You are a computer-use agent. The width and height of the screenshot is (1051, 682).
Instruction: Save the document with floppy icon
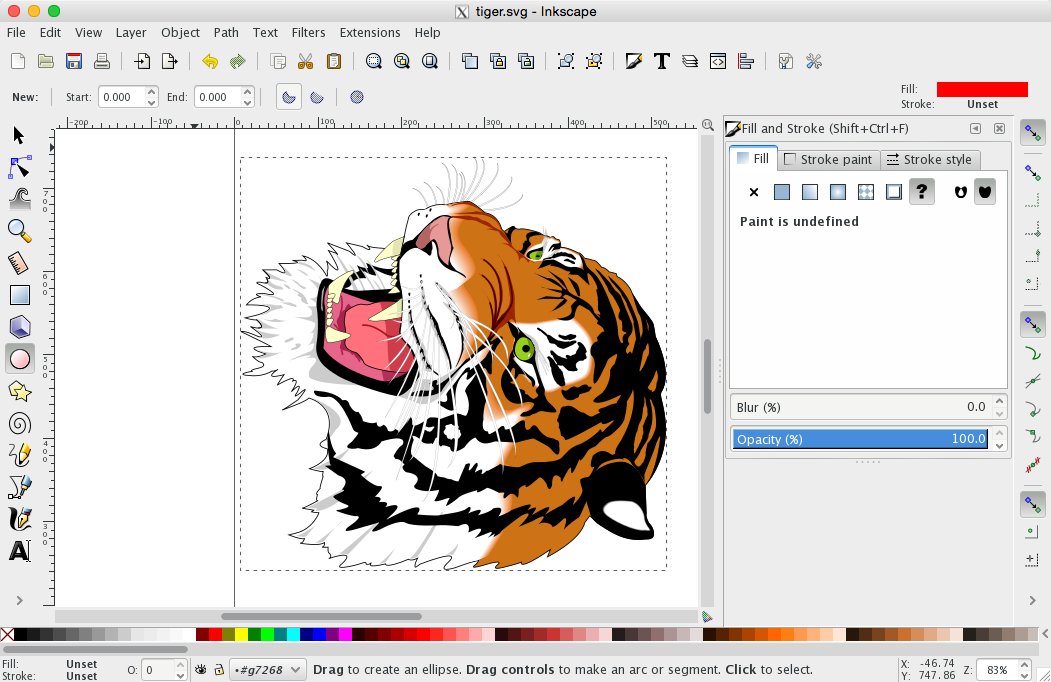[74, 62]
